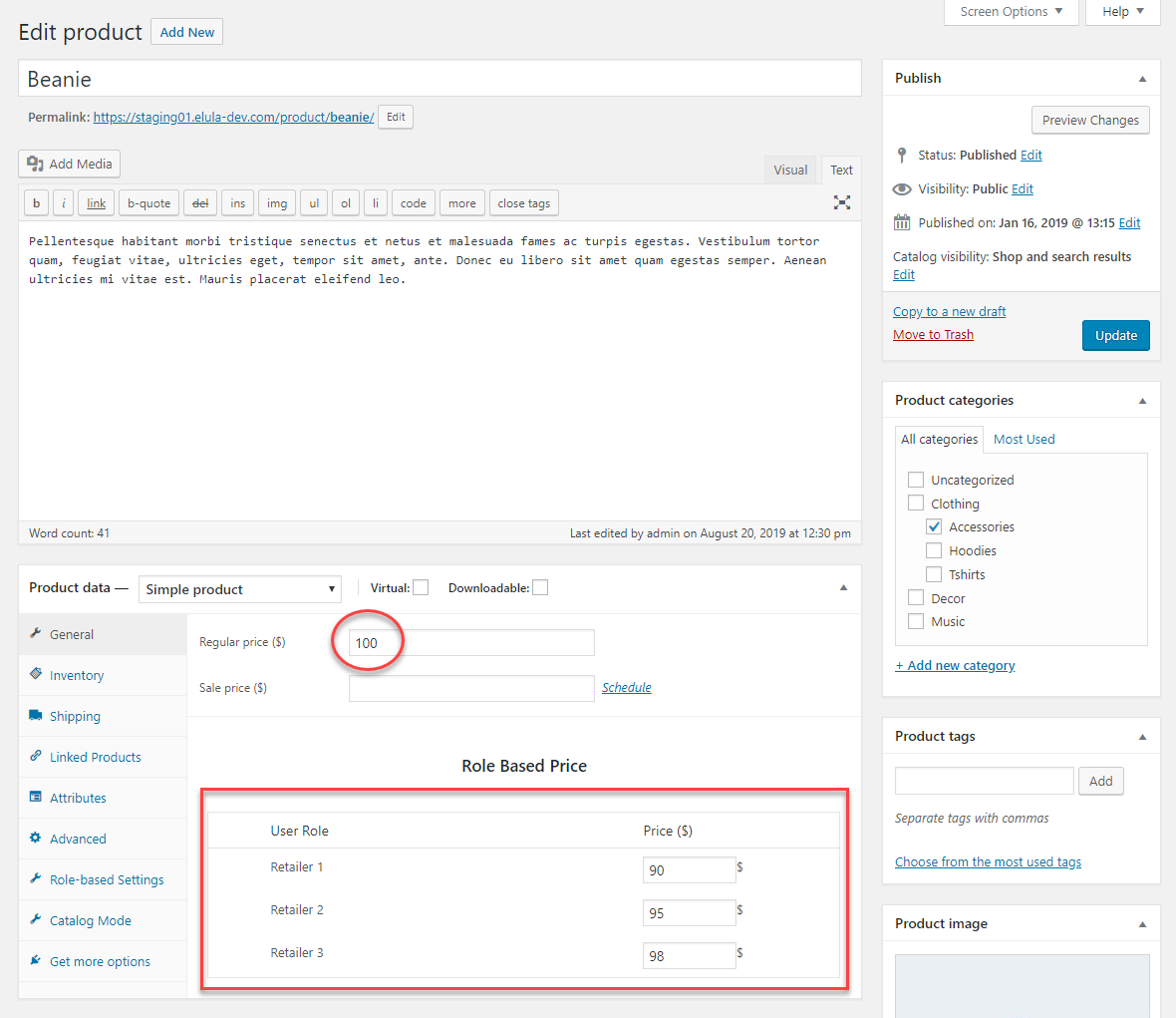This screenshot has width=1176, height=1018.
Task: Click the Regular price input field
Action: click(x=471, y=643)
